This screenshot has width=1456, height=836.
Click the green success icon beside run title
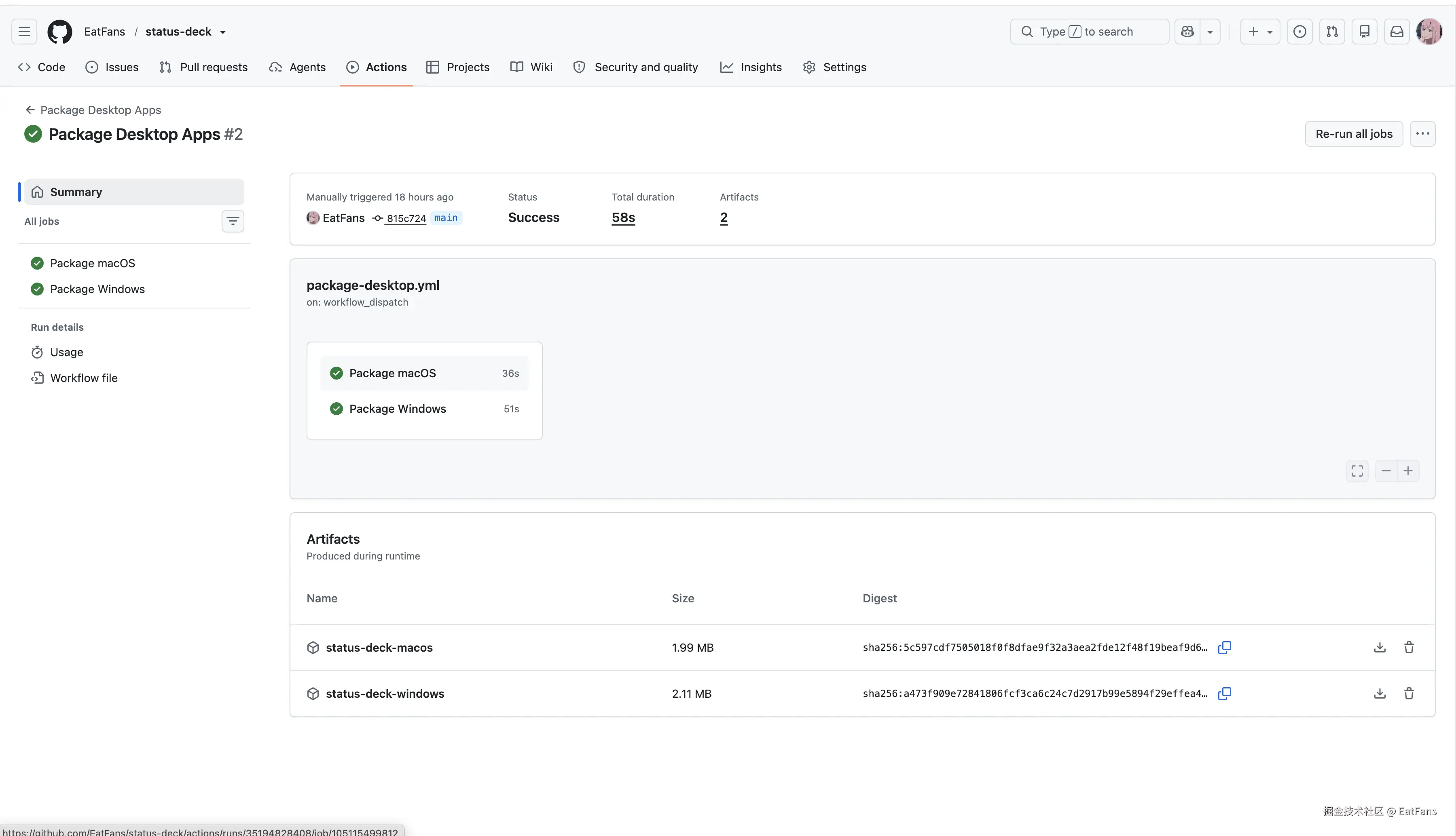pyautogui.click(x=33, y=134)
